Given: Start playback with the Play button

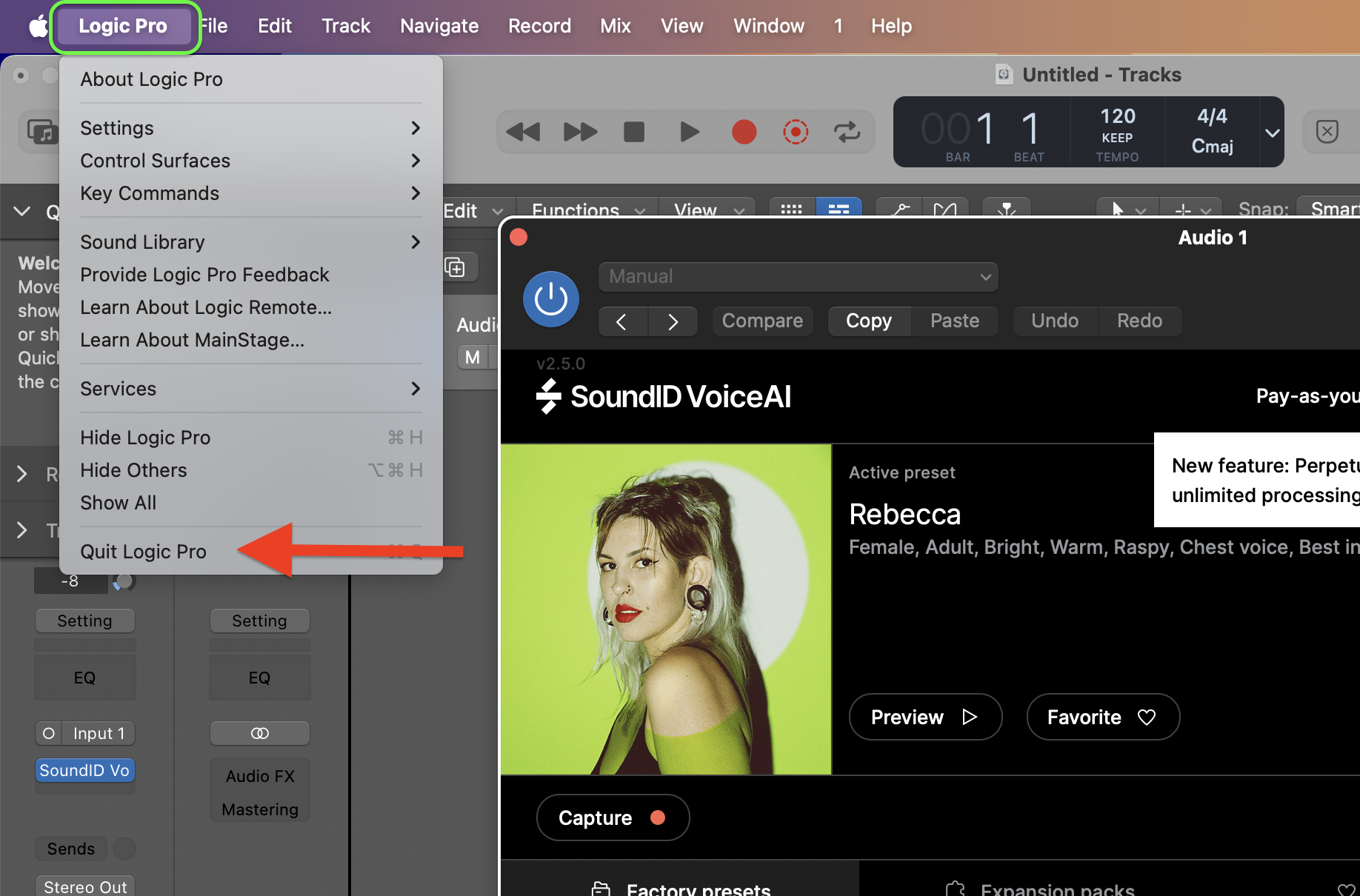Looking at the screenshot, I should pos(690,132).
